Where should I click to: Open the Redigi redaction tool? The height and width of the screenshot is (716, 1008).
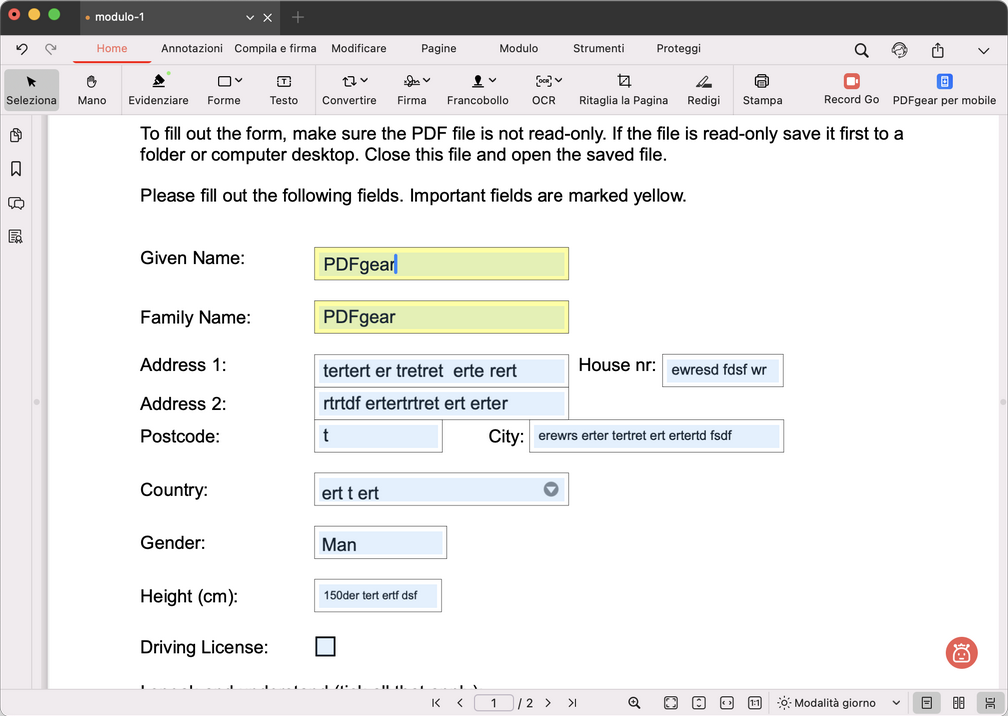point(703,90)
